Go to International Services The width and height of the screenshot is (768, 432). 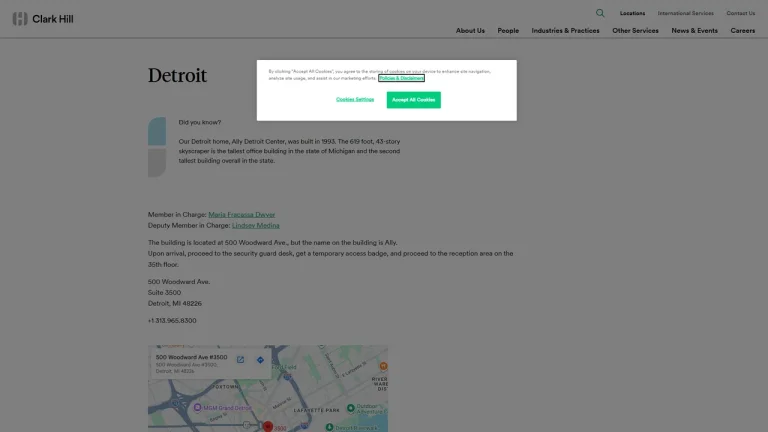685,13
